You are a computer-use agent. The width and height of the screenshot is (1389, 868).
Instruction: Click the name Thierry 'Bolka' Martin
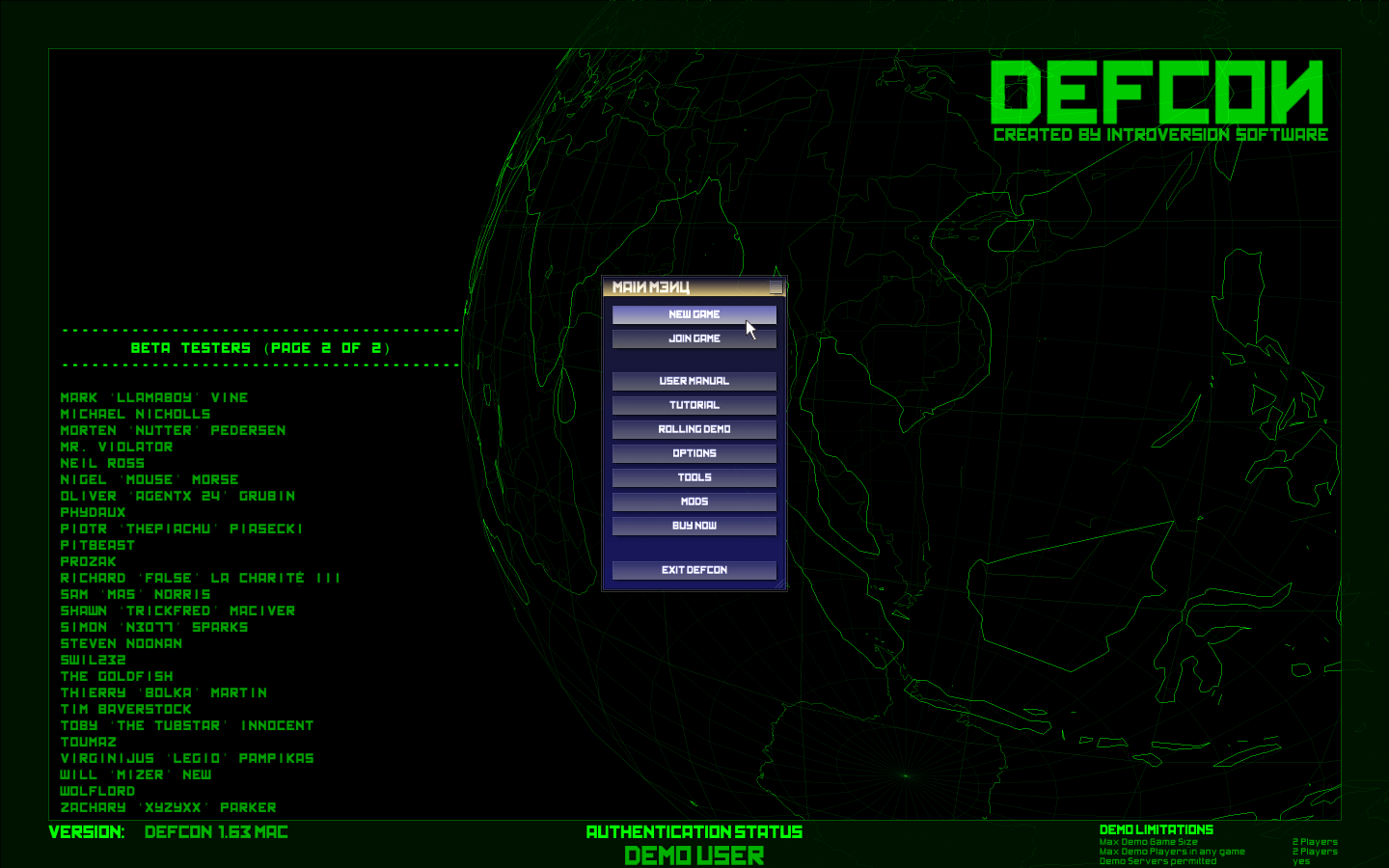[164, 692]
